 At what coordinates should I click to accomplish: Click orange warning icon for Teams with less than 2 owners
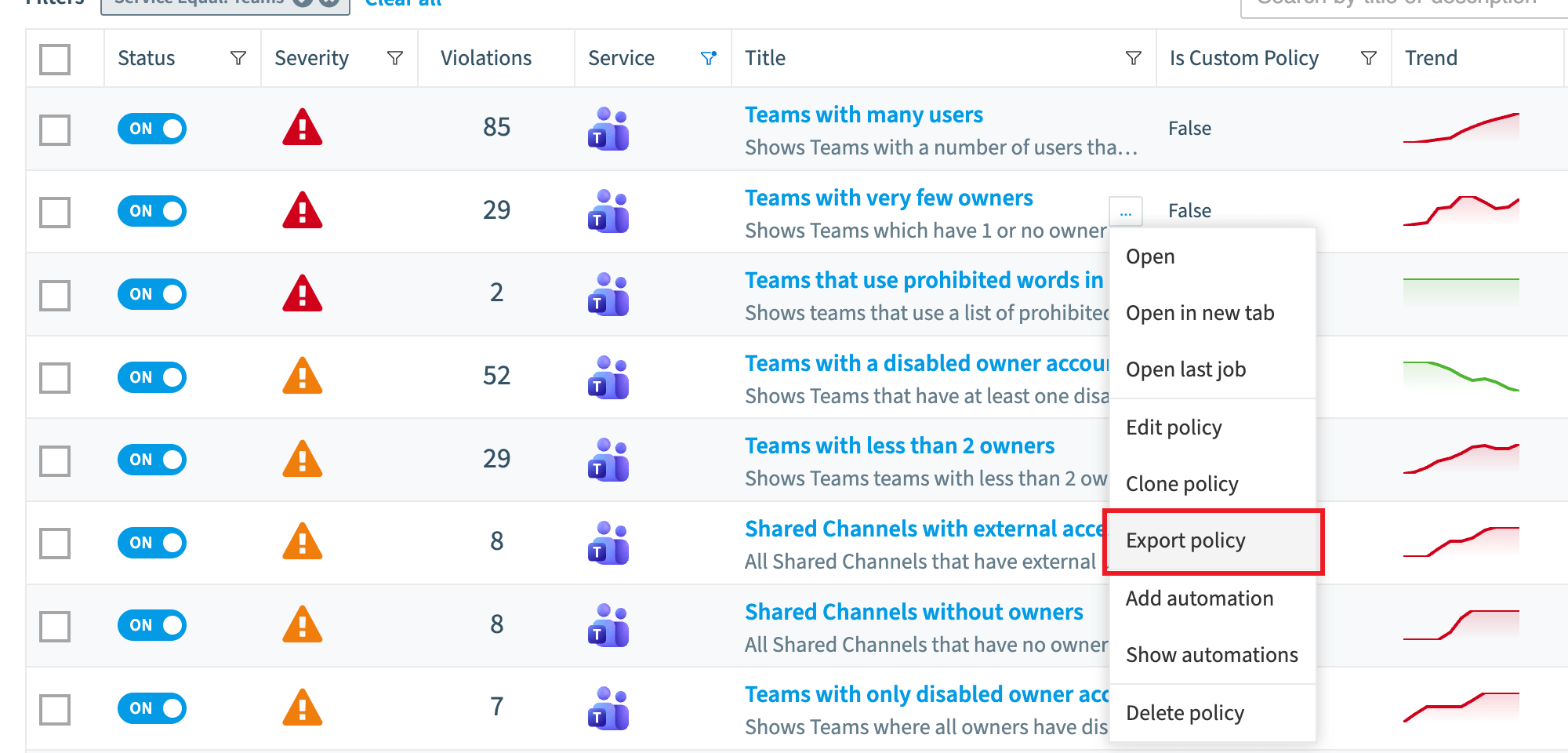click(x=303, y=459)
